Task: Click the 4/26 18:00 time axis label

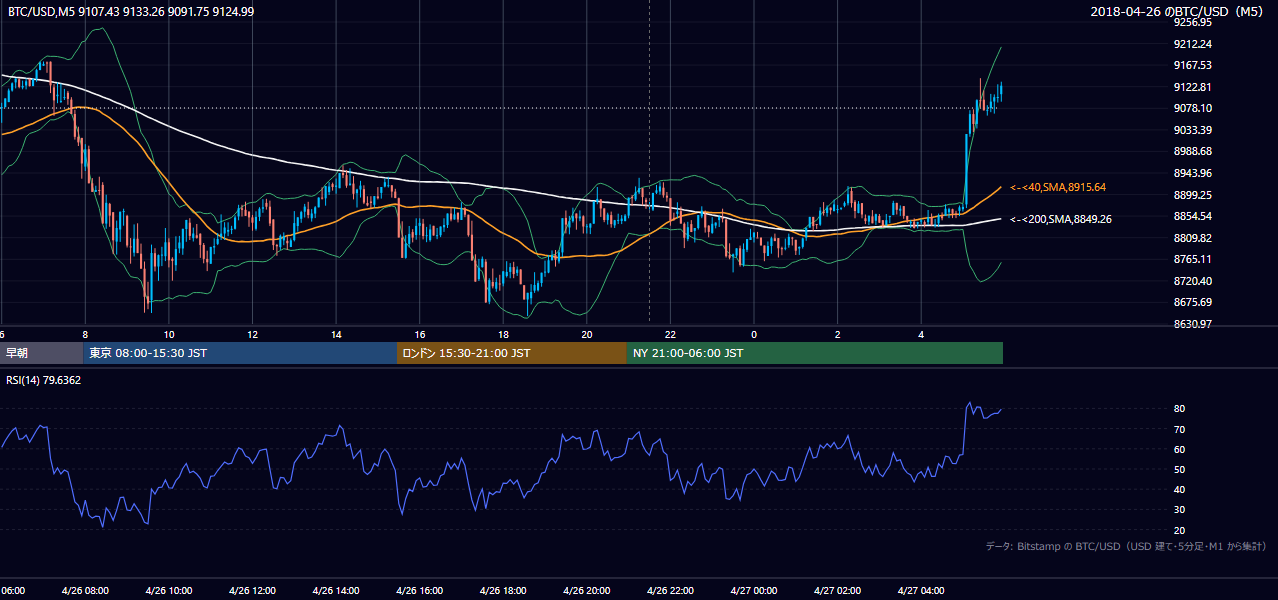Action: pyautogui.click(x=503, y=590)
